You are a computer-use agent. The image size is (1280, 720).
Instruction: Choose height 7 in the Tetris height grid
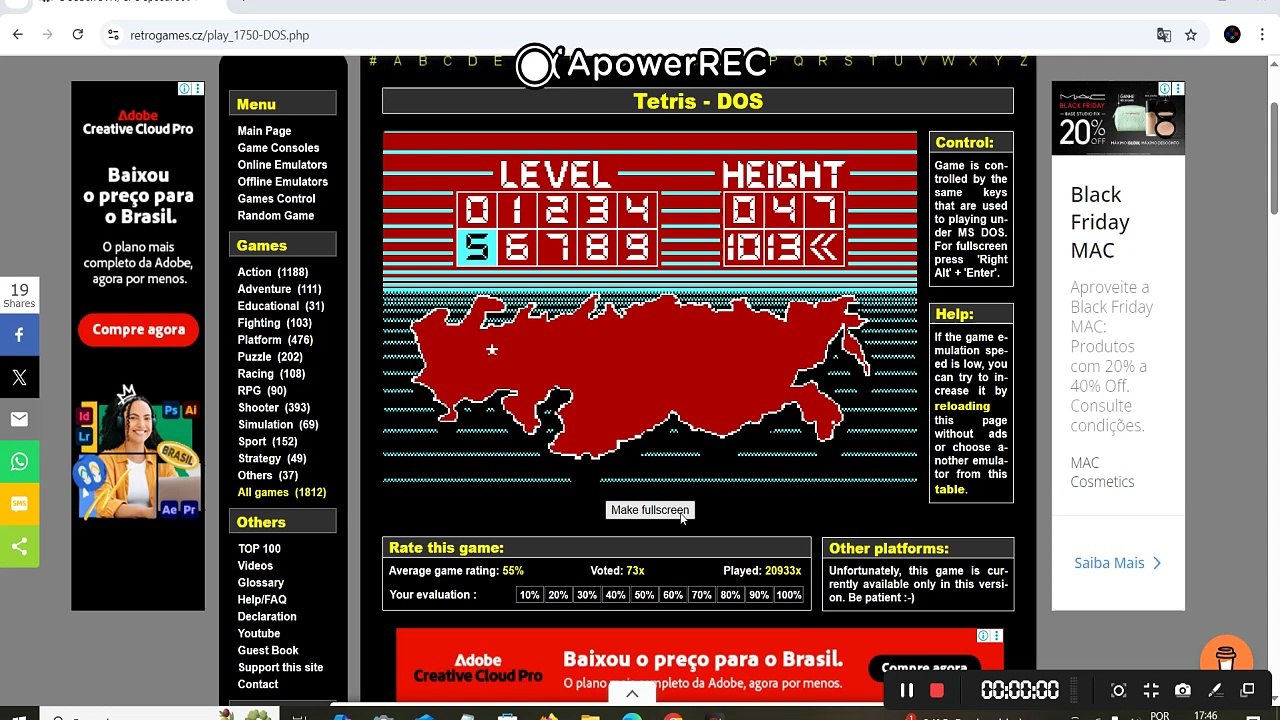pos(823,210)
